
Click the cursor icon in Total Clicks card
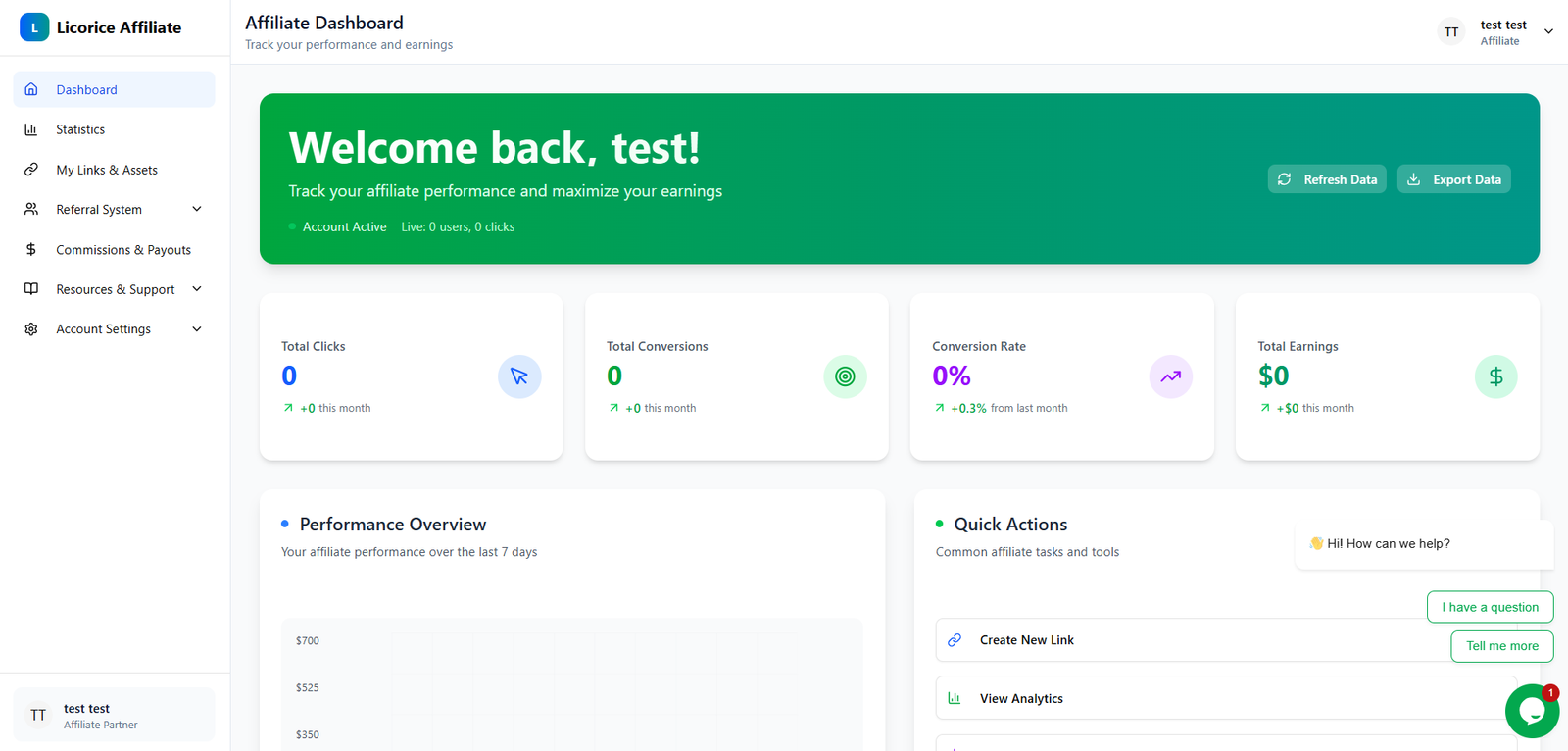click(519, 376)
